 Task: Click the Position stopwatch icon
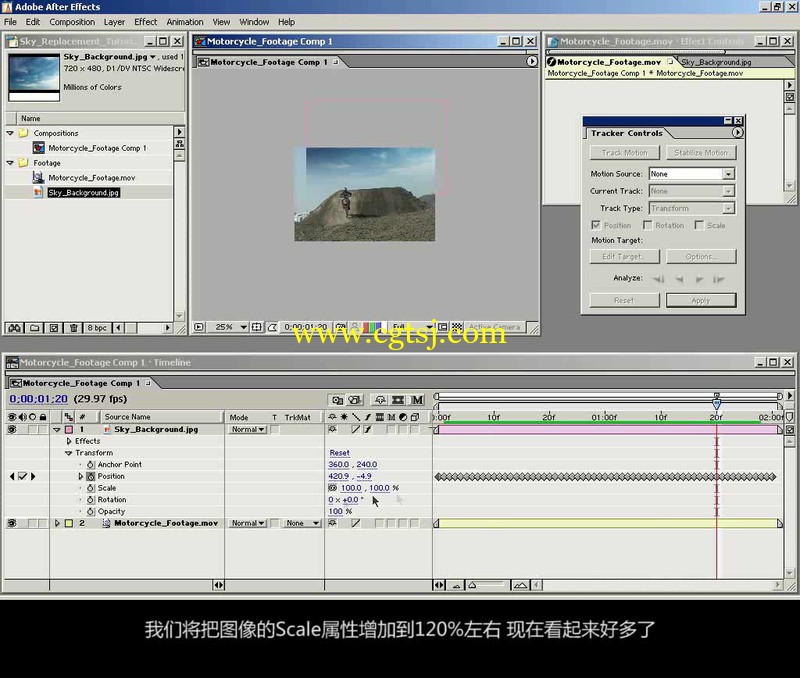pos(90,476)
